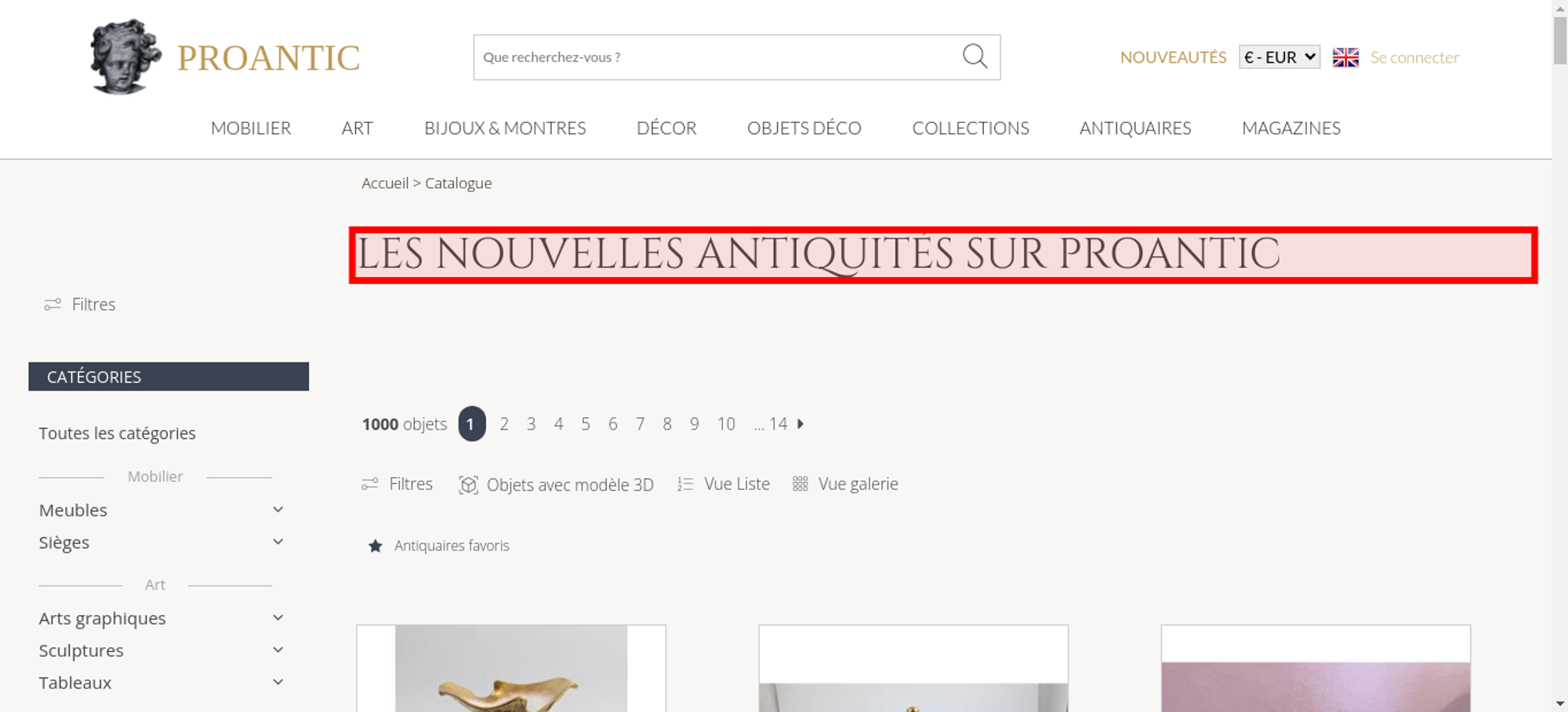
Task: Expand the Sculptures category
Action: point(278,650)
